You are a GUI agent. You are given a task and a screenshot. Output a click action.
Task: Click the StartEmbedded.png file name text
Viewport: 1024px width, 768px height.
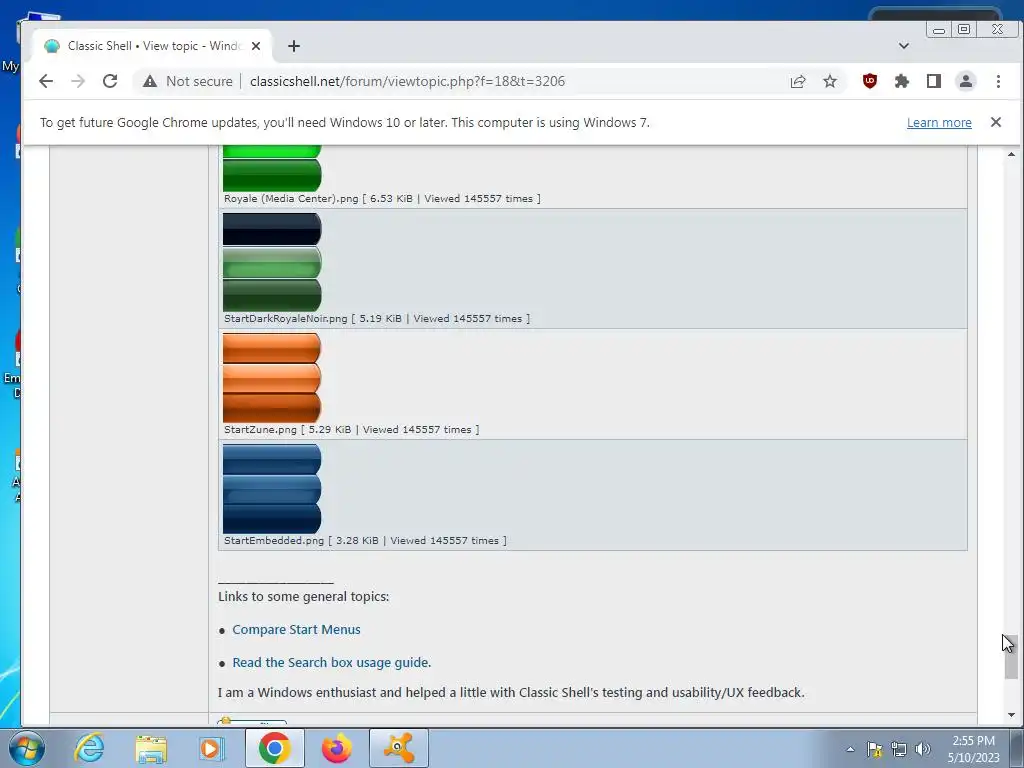tap(274, 540)
